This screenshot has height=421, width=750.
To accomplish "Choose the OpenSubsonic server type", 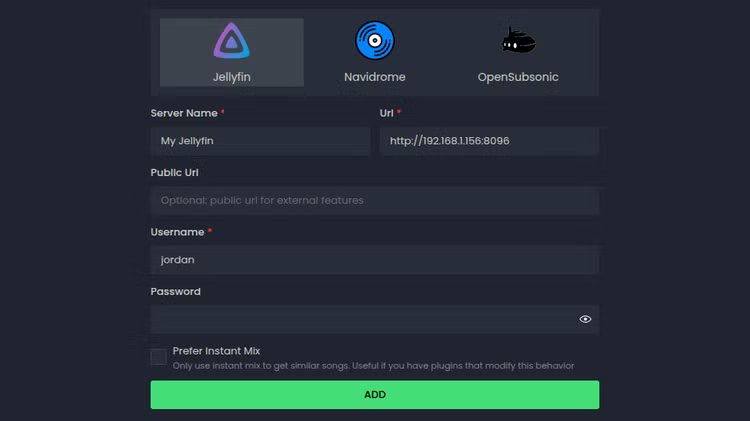I will click(518, 53).
